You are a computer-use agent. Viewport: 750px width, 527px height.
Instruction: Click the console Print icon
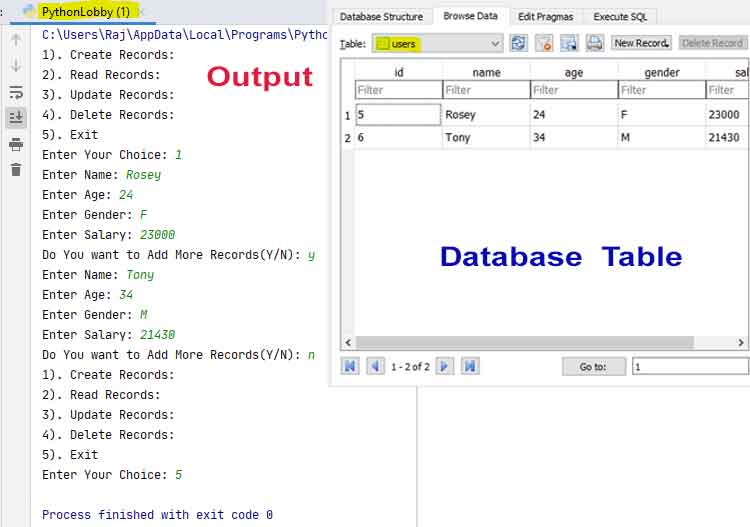(x=16, y=144)
